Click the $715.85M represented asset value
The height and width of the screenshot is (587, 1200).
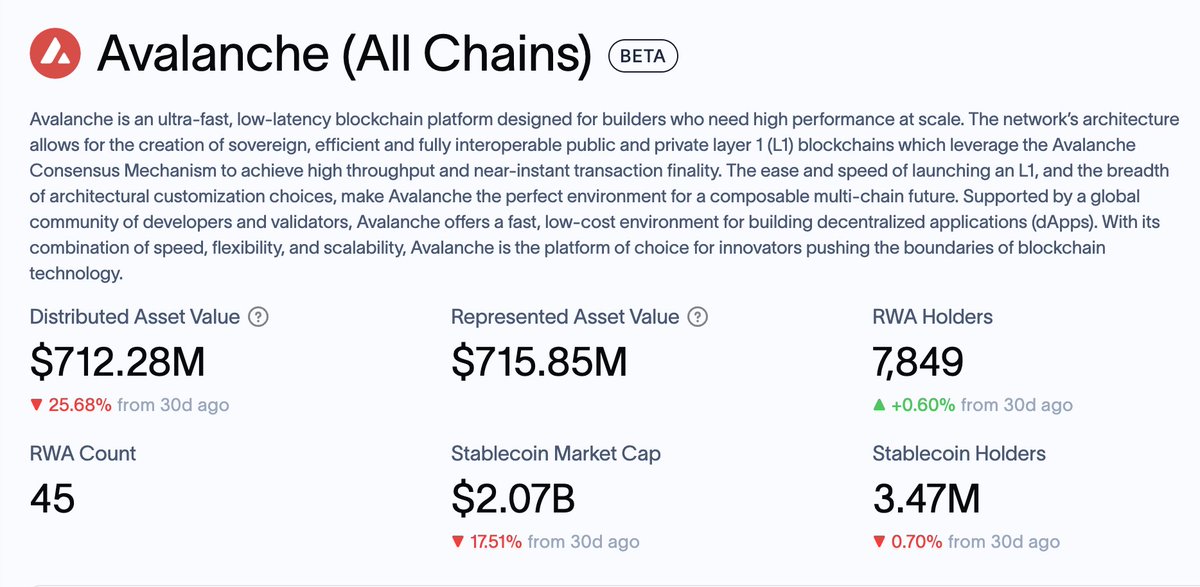tap(539, 360)
